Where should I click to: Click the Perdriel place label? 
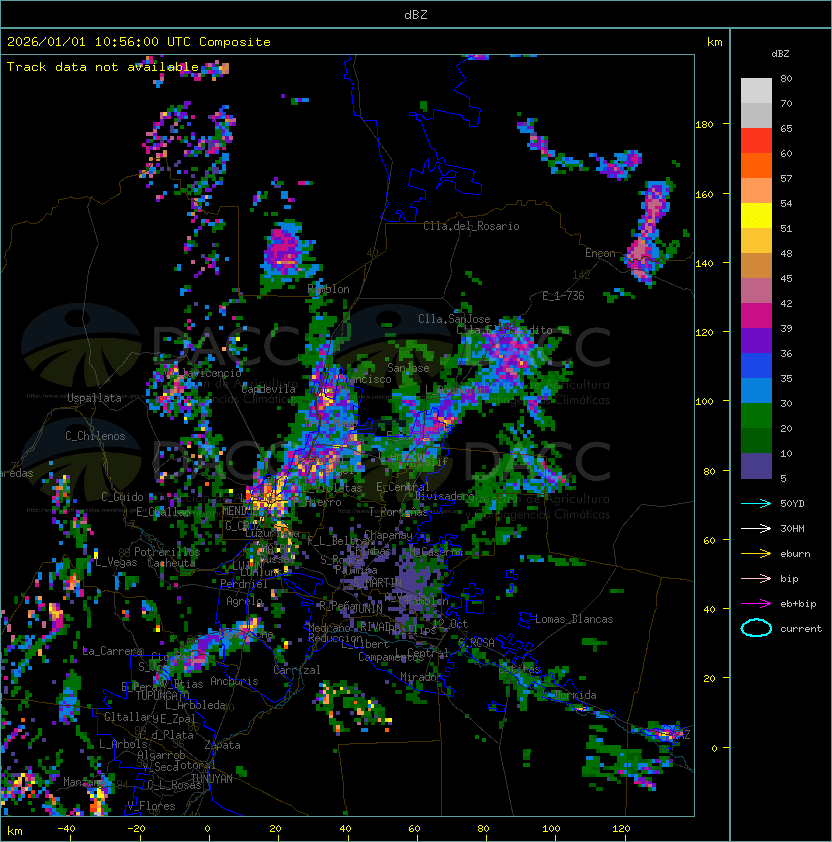(244, 584)
